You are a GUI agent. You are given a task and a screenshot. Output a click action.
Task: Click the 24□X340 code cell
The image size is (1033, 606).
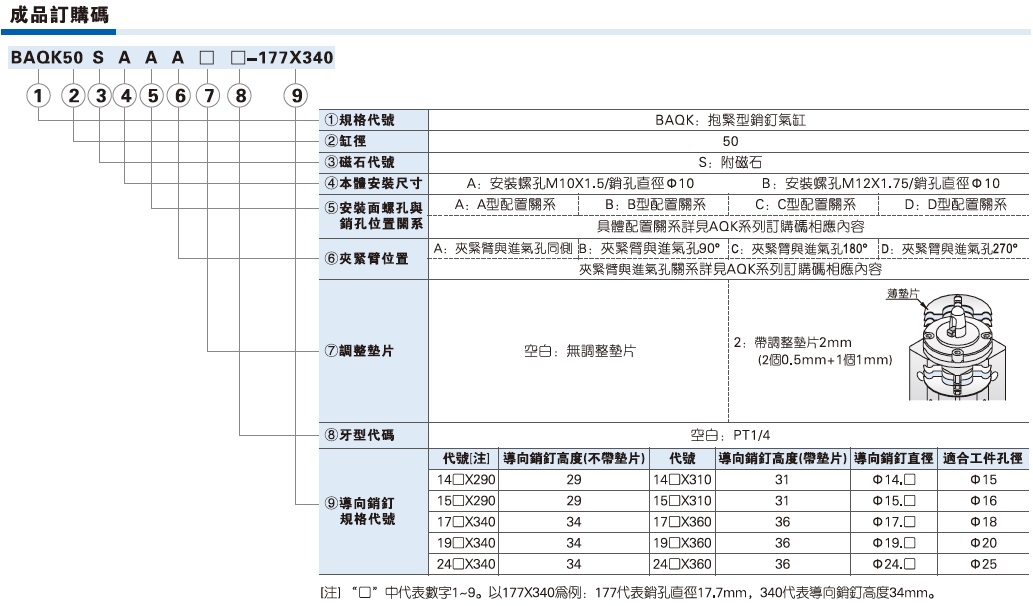[466, 564]
